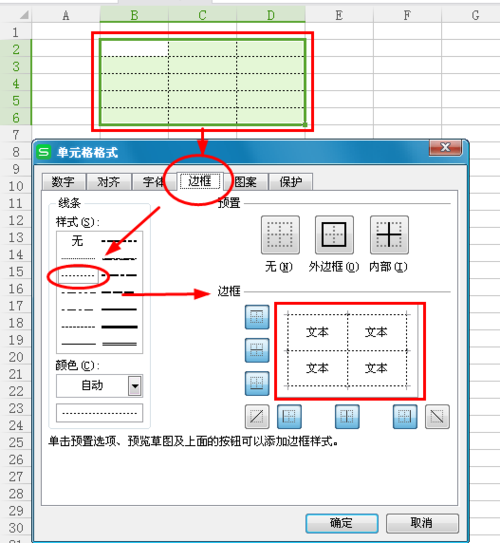Select column B header
Screen dimensions: 500x543
coord(134,15)
